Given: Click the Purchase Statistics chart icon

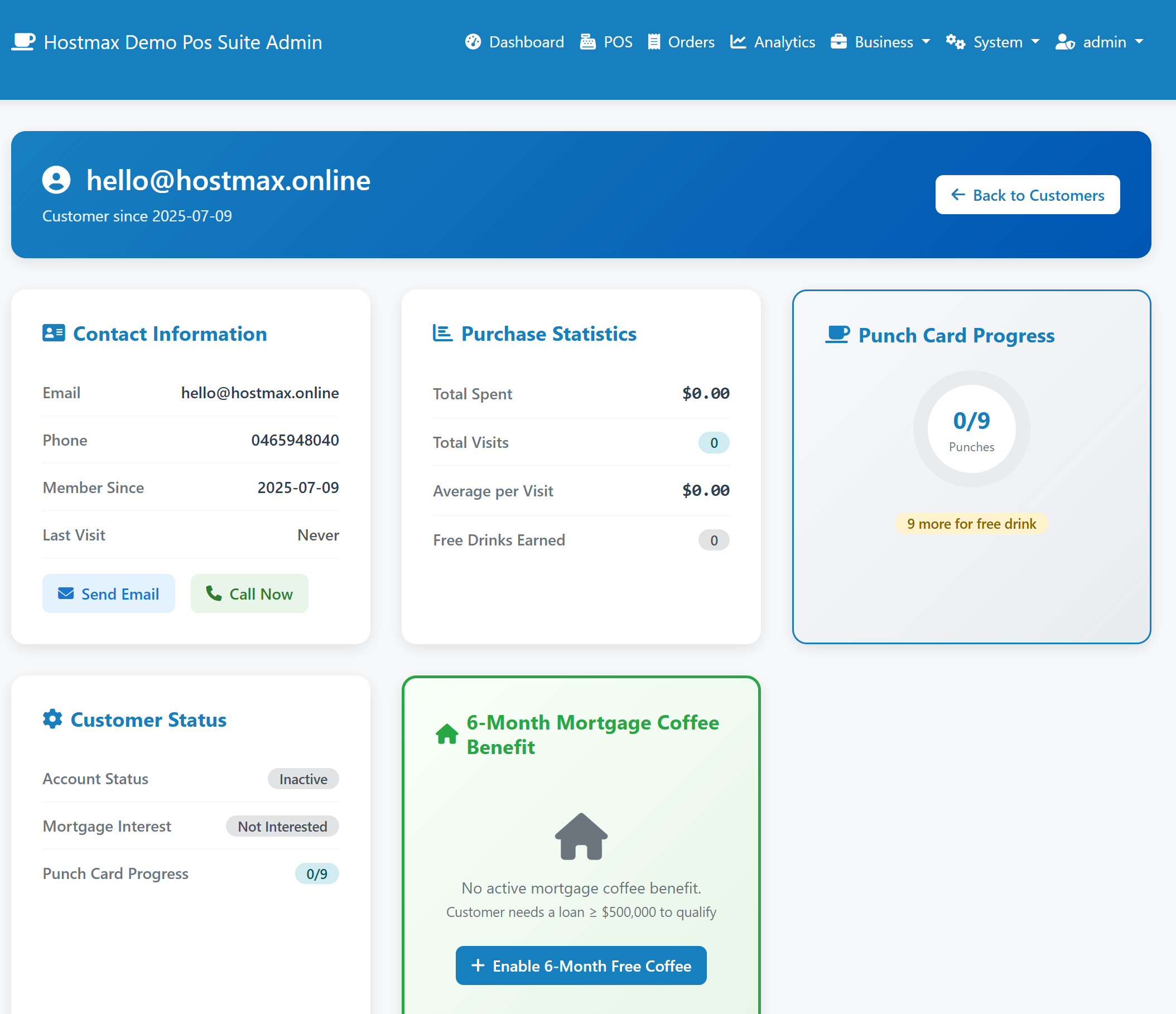Looking at the screenshot, I should click(442, 333).
